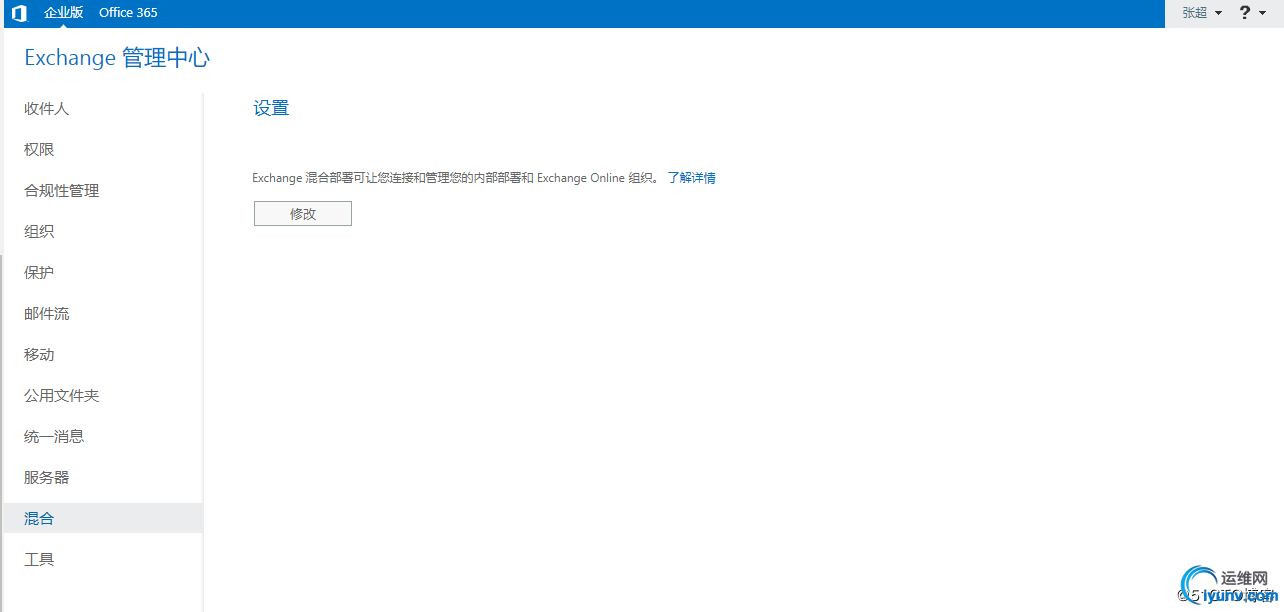Expand the 张超 user account dropdown
This screenshot has width=1284, height=612.
1202,13
